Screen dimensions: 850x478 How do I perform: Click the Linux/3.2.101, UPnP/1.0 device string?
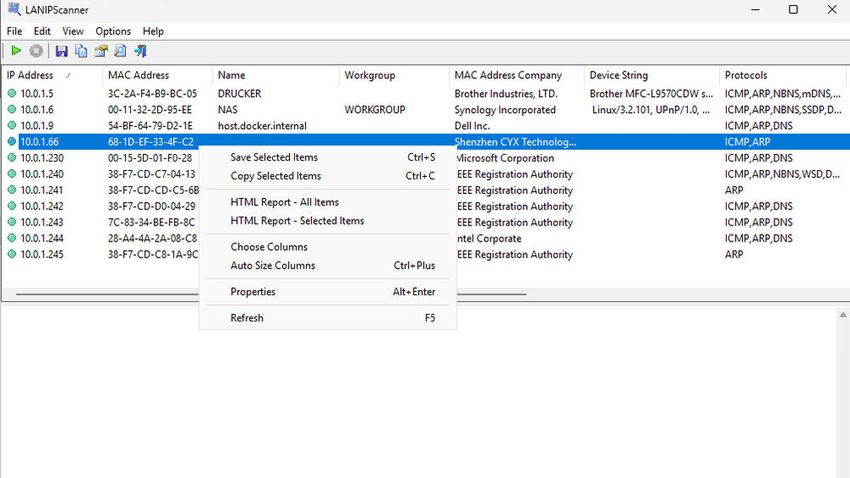[651, 110]
